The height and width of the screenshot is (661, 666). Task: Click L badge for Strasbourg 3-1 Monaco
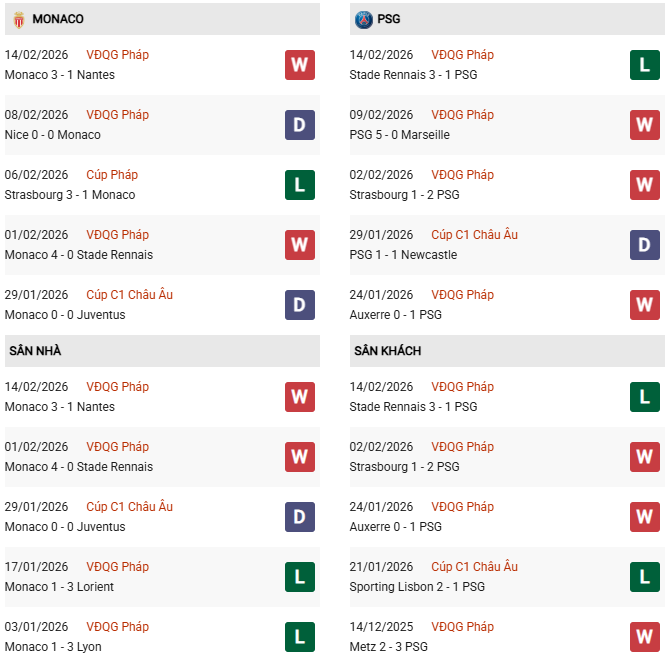pos(299,185)
